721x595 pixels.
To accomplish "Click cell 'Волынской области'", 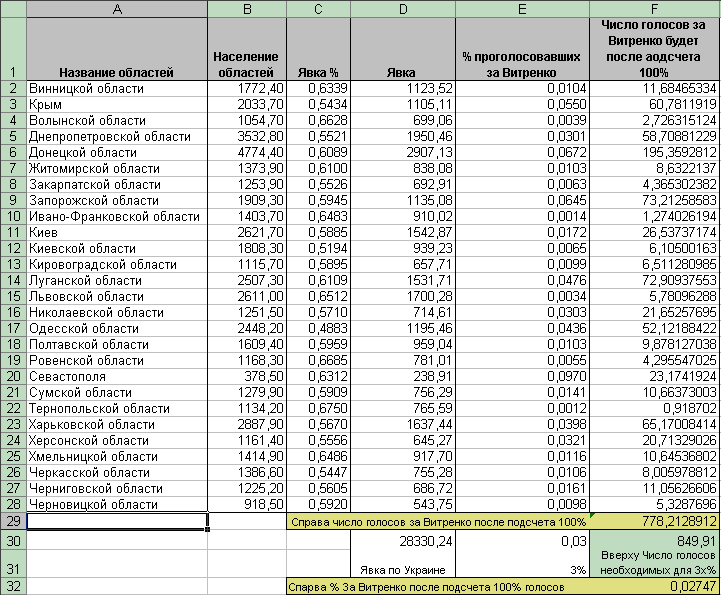I will coord(117,120).
